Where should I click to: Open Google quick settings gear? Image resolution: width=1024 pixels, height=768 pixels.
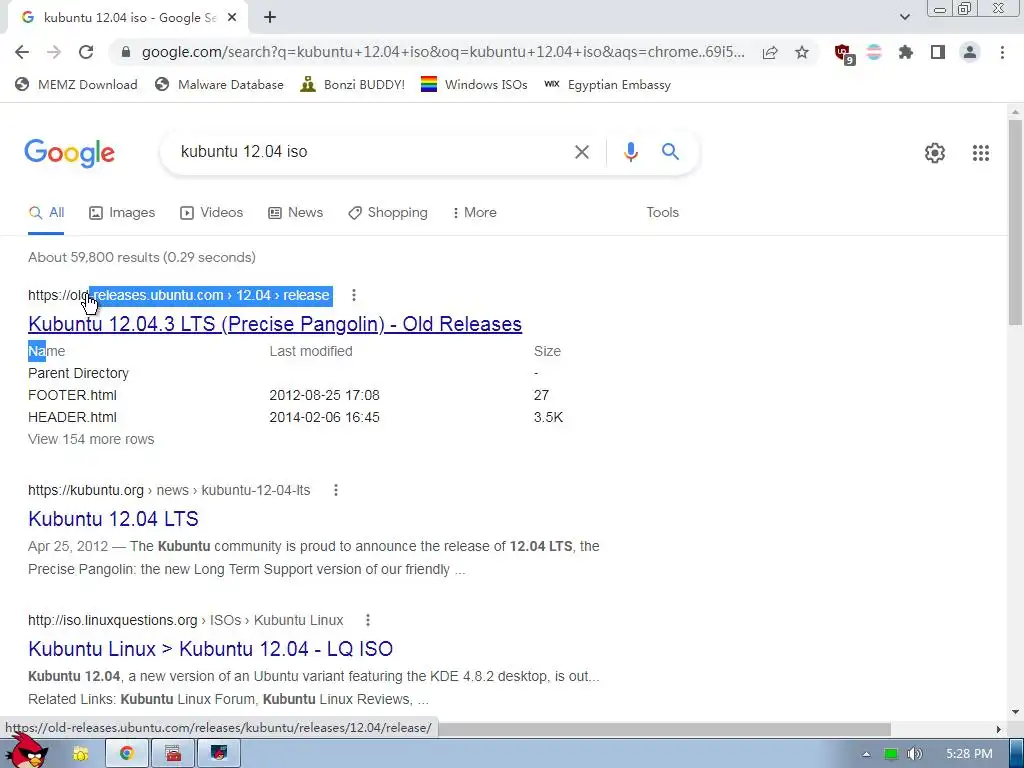click(935, 153)
